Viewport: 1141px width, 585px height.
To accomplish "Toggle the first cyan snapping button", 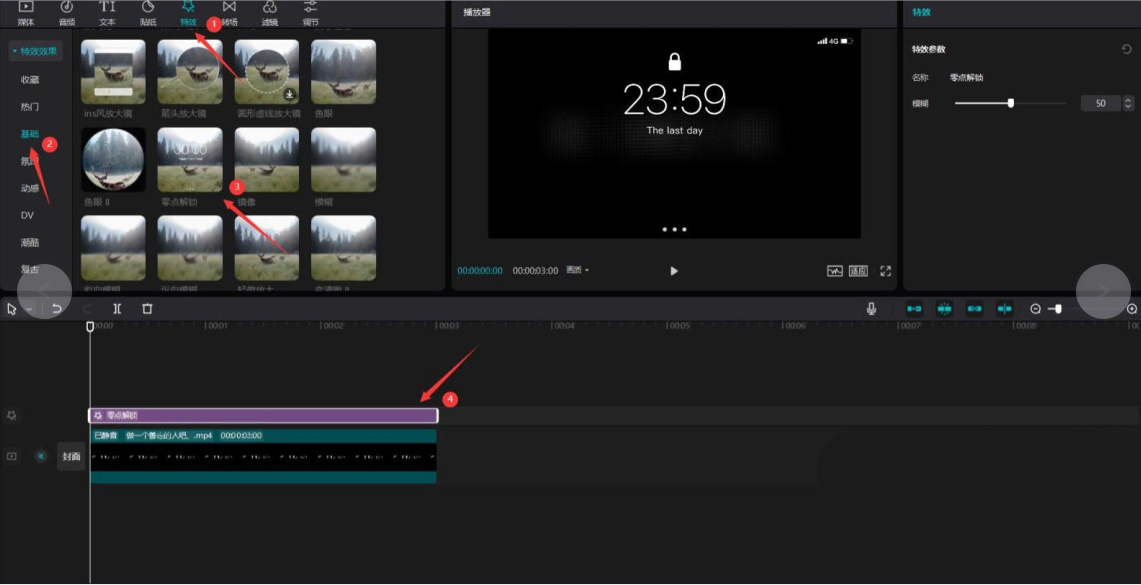I will [x=914, y=309].
